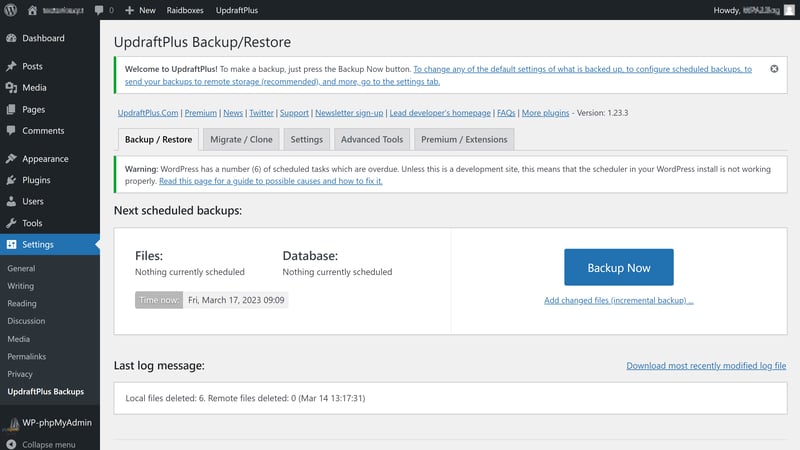Click the Plugins plug icon
Viewport: 800px width, 450px height.
[x=11, y=180]
